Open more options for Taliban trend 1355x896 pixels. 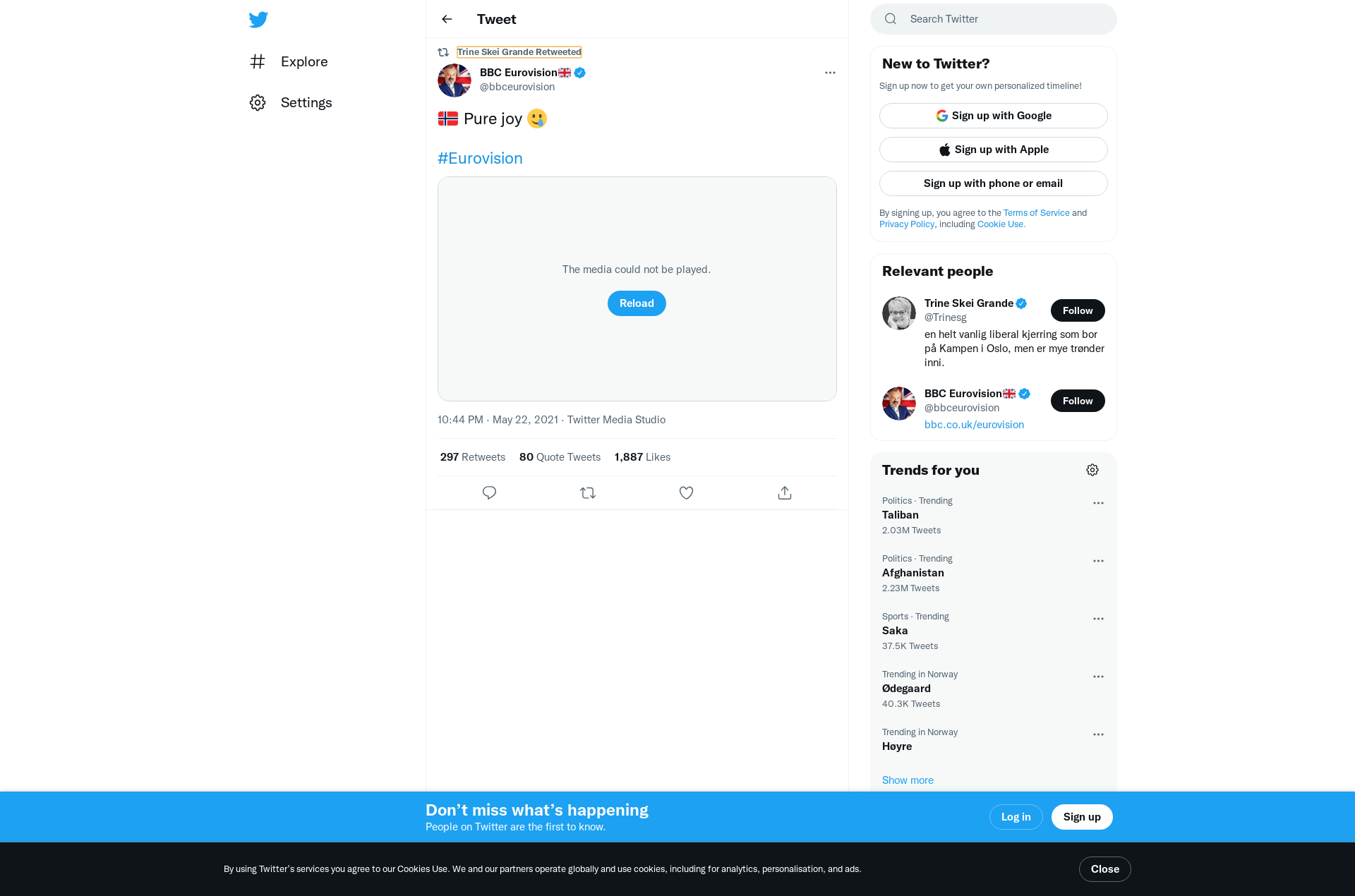(1098, 503)
